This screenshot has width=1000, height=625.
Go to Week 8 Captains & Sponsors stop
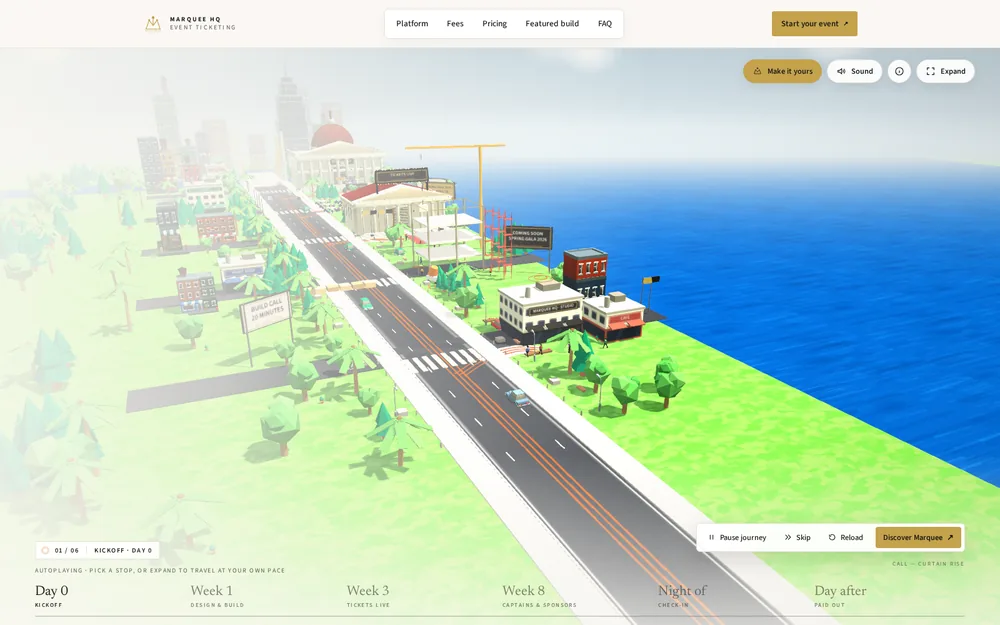tap(539, 596)
